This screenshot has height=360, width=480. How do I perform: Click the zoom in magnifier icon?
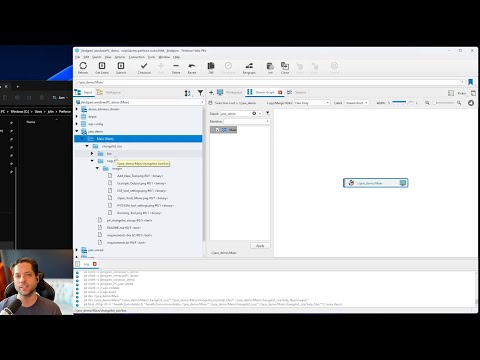click(x=459, y=103)
